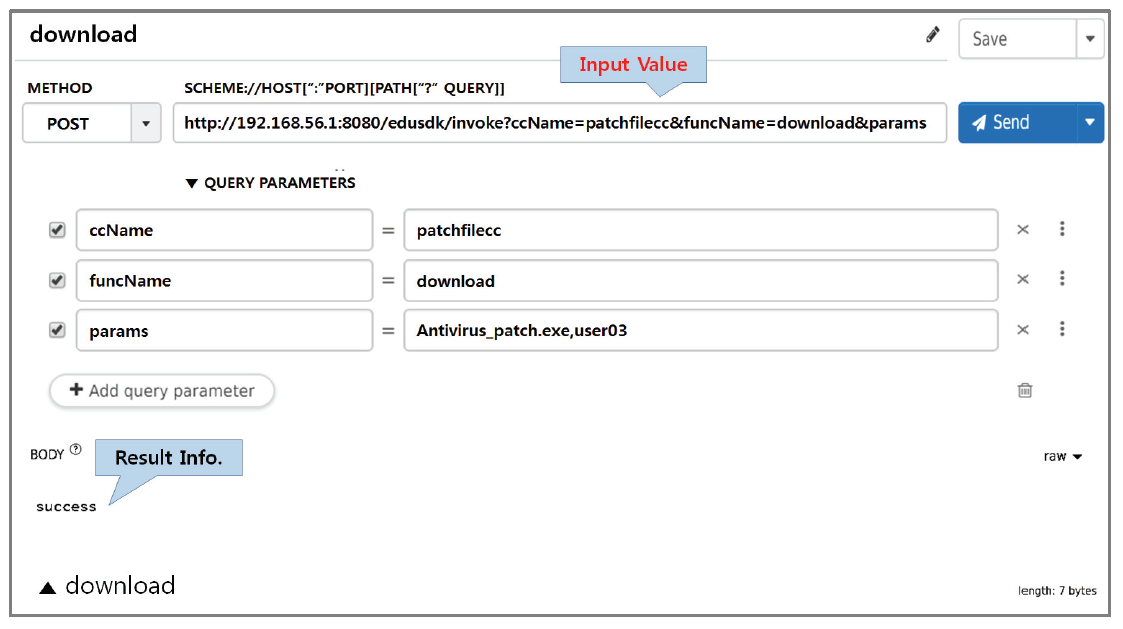Screen dimensions: 1123x629
Task: Click the request URL input field
Action: pyautogui.click(x=559, y=123)
